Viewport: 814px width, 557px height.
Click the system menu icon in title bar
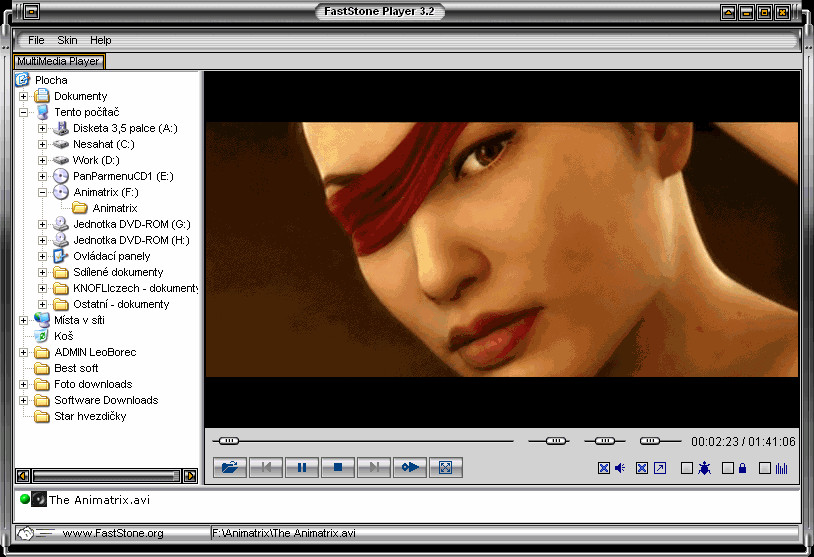(31, 11)
